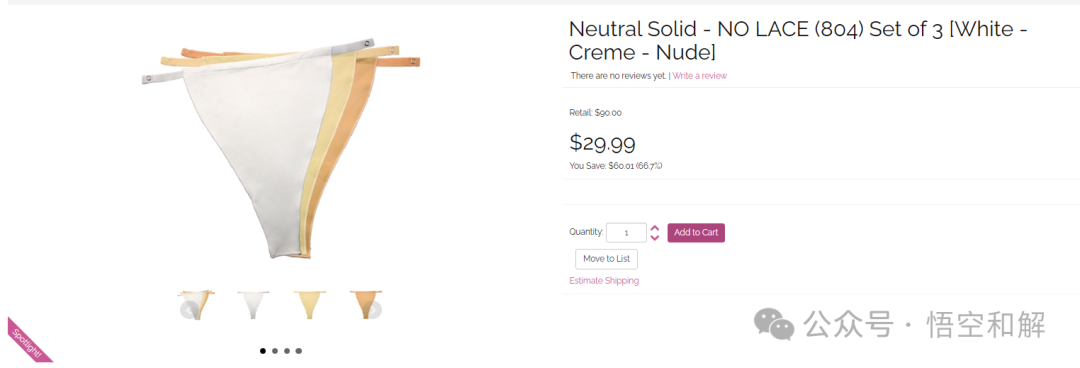Viewport: 1080px width, 368px height.
Task: Select the fourth carousel pagination dot
Action: [x=298, y=351]
